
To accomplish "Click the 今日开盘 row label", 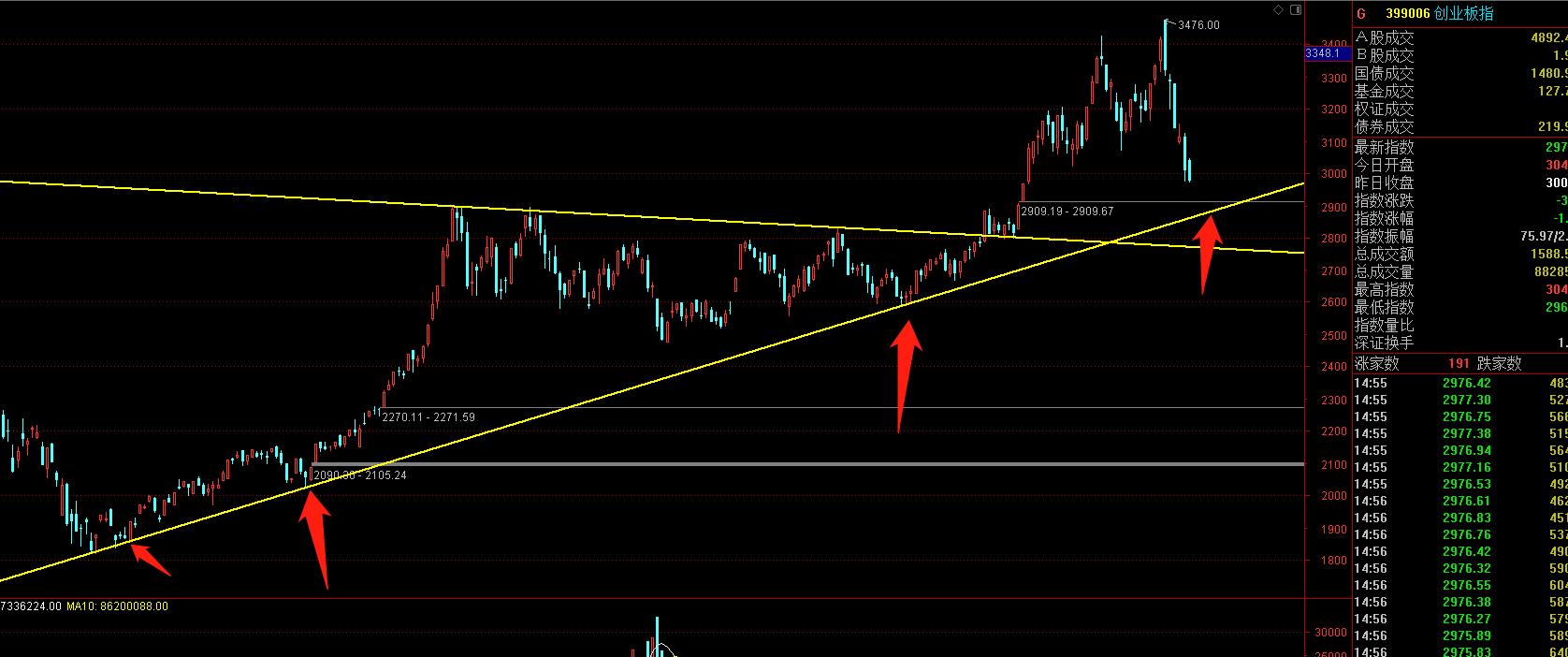I will tap(1385, 166).
